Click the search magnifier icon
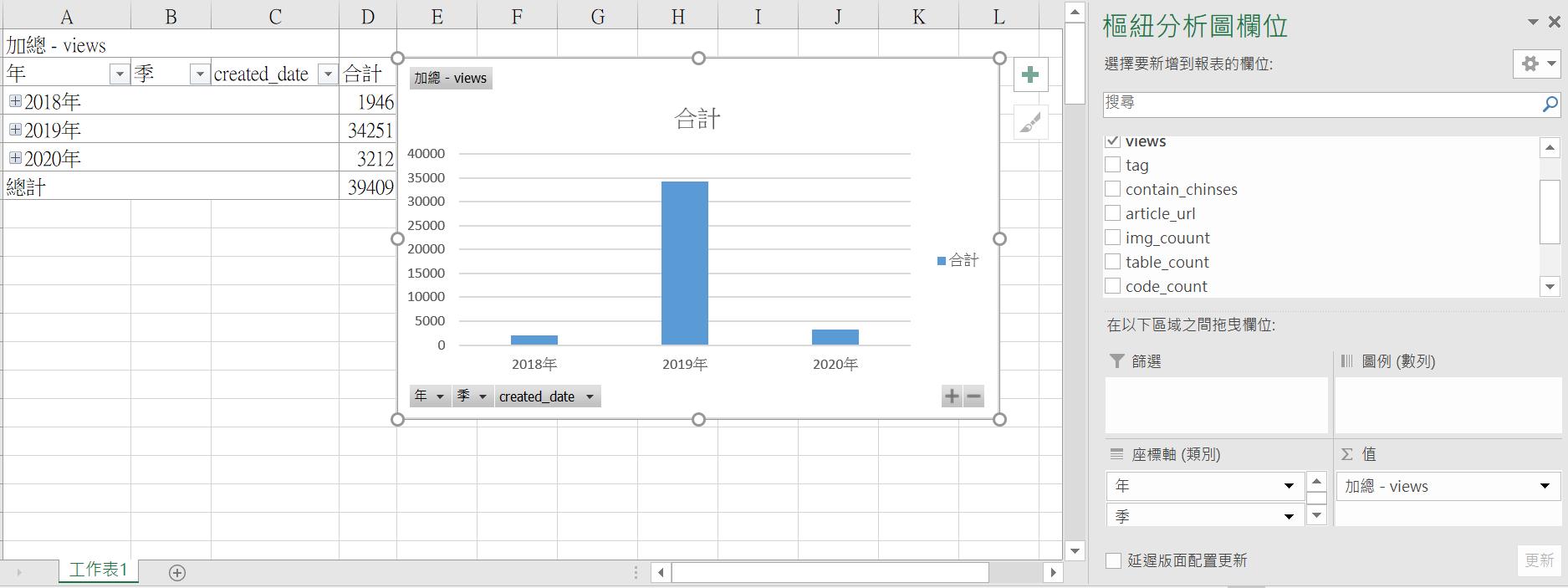The width and height of the screenshot is (1568, 588). pyautogui.click(x=1550, y=104)
